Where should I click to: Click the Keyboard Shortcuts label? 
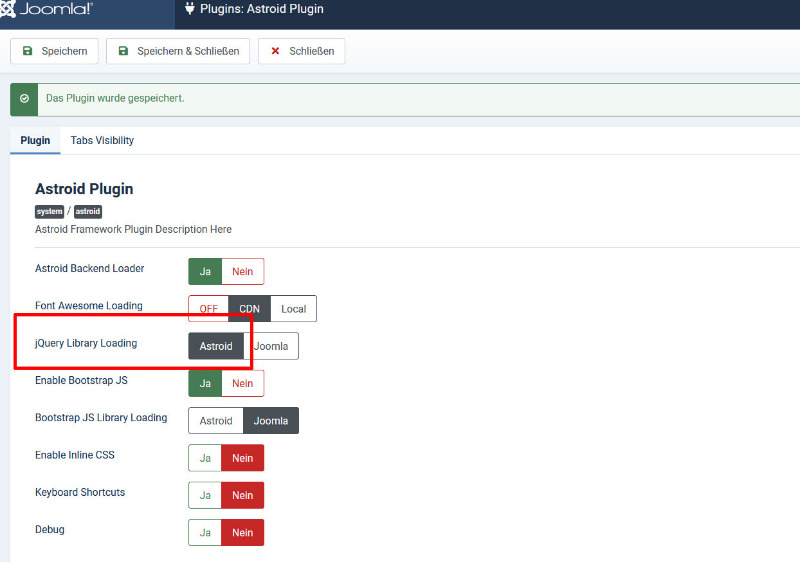(x=80, y=492)
